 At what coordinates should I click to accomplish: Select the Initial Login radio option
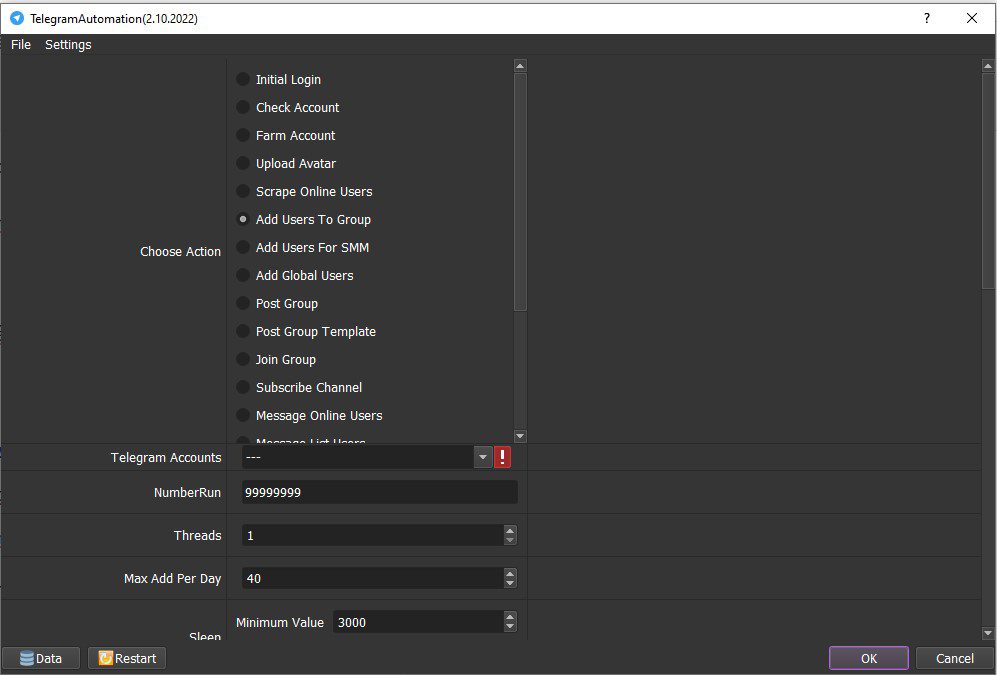[243, 79]
